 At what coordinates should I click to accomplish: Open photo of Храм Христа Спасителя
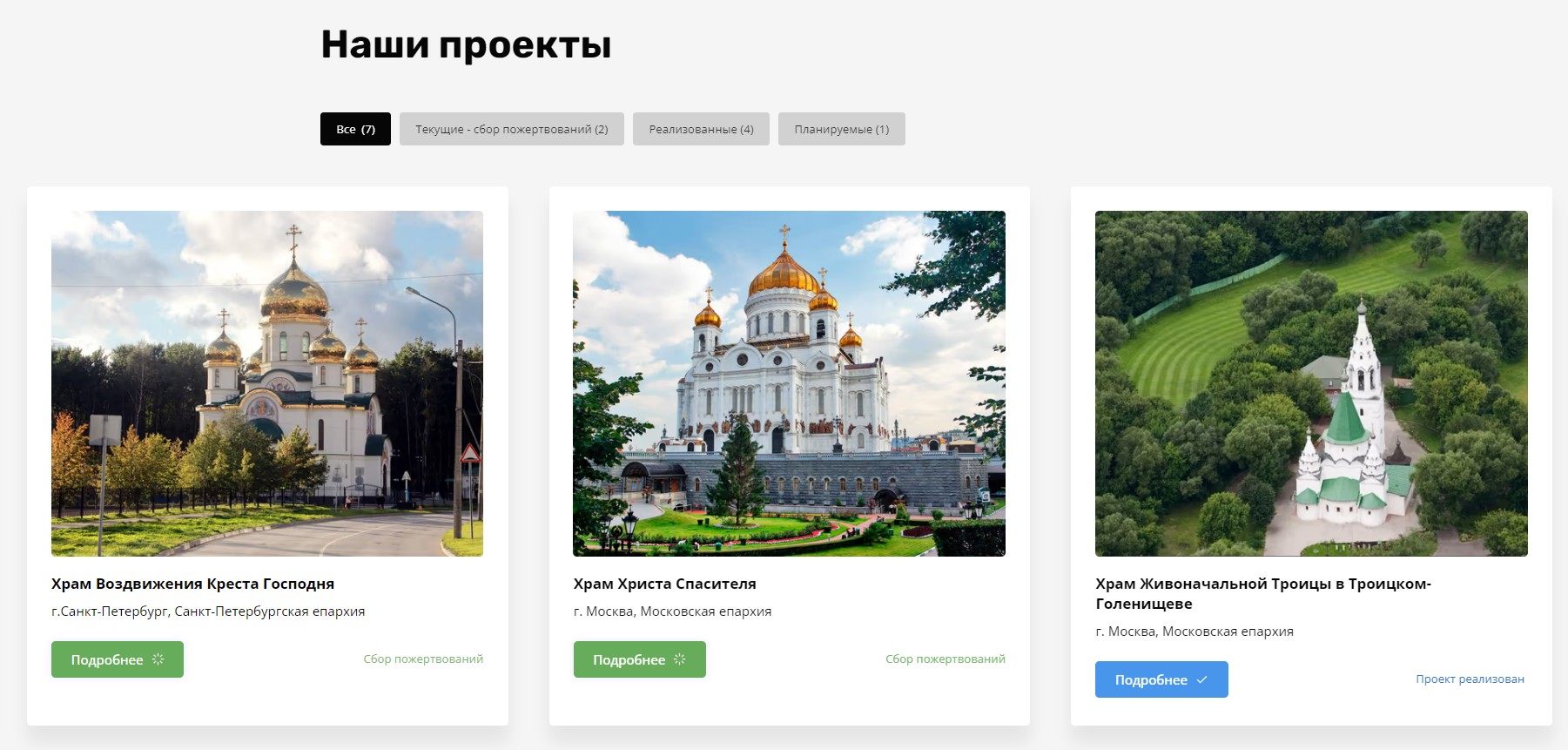point(789,383)
